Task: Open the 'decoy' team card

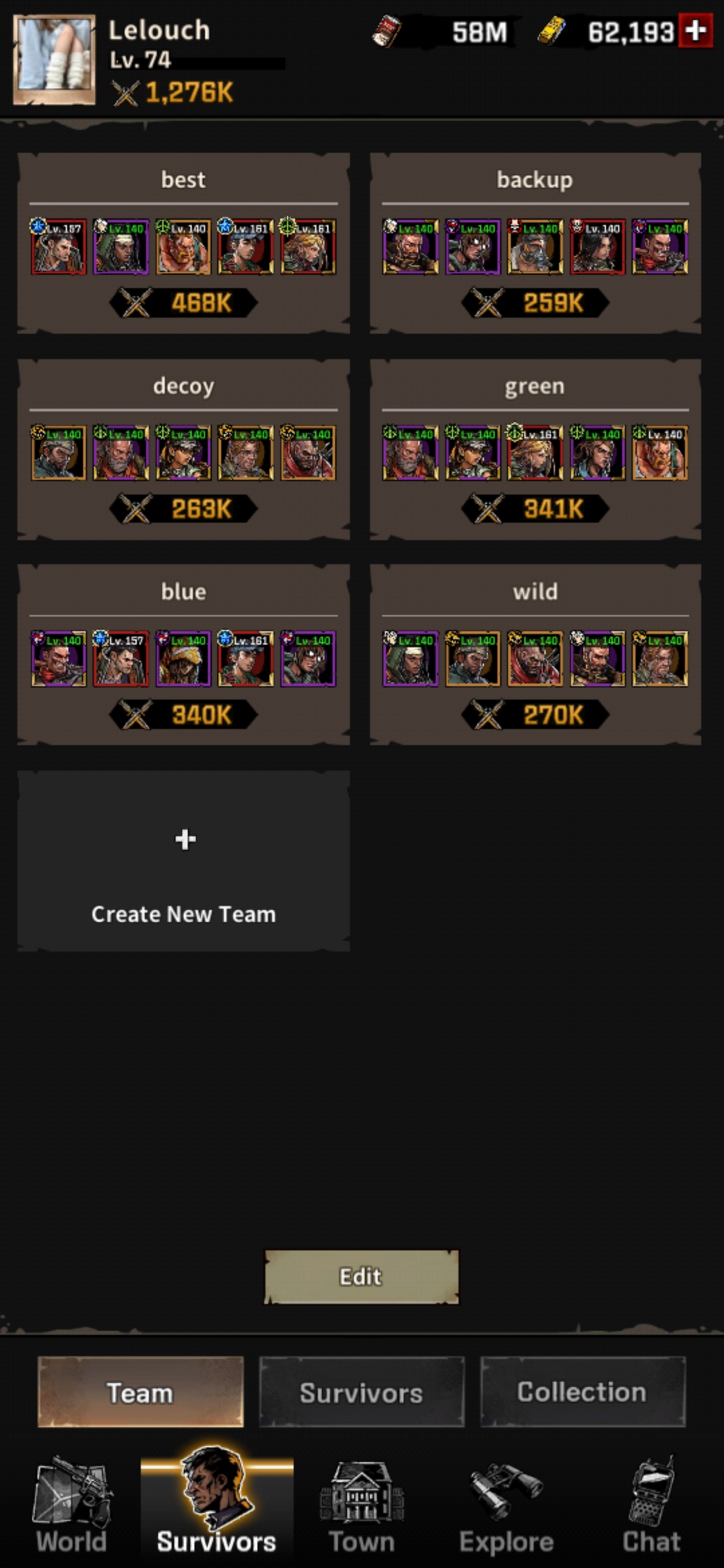Action: (184, 450)
